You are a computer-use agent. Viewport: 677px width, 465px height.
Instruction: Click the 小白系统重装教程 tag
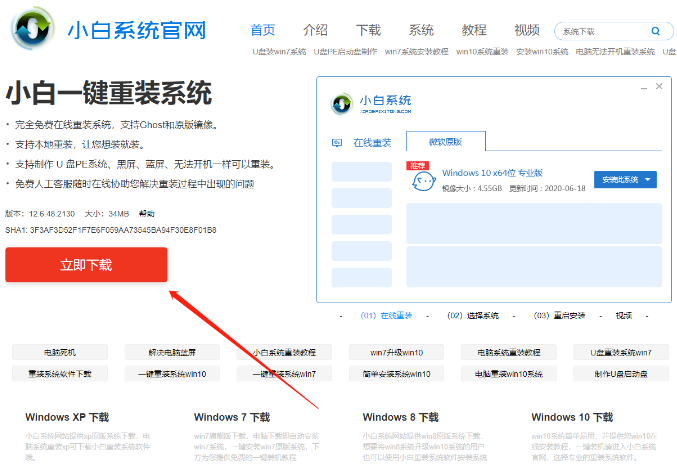point(284,352)
